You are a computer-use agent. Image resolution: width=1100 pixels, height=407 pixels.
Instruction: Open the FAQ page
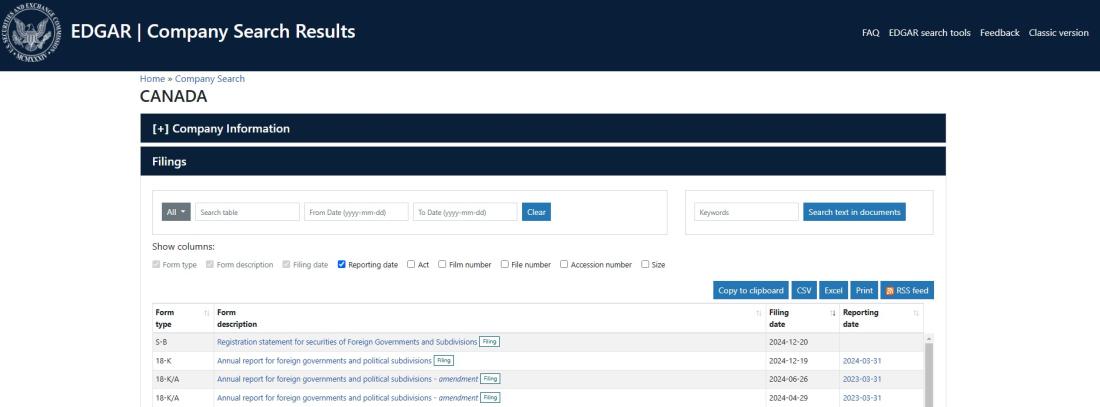871,33
